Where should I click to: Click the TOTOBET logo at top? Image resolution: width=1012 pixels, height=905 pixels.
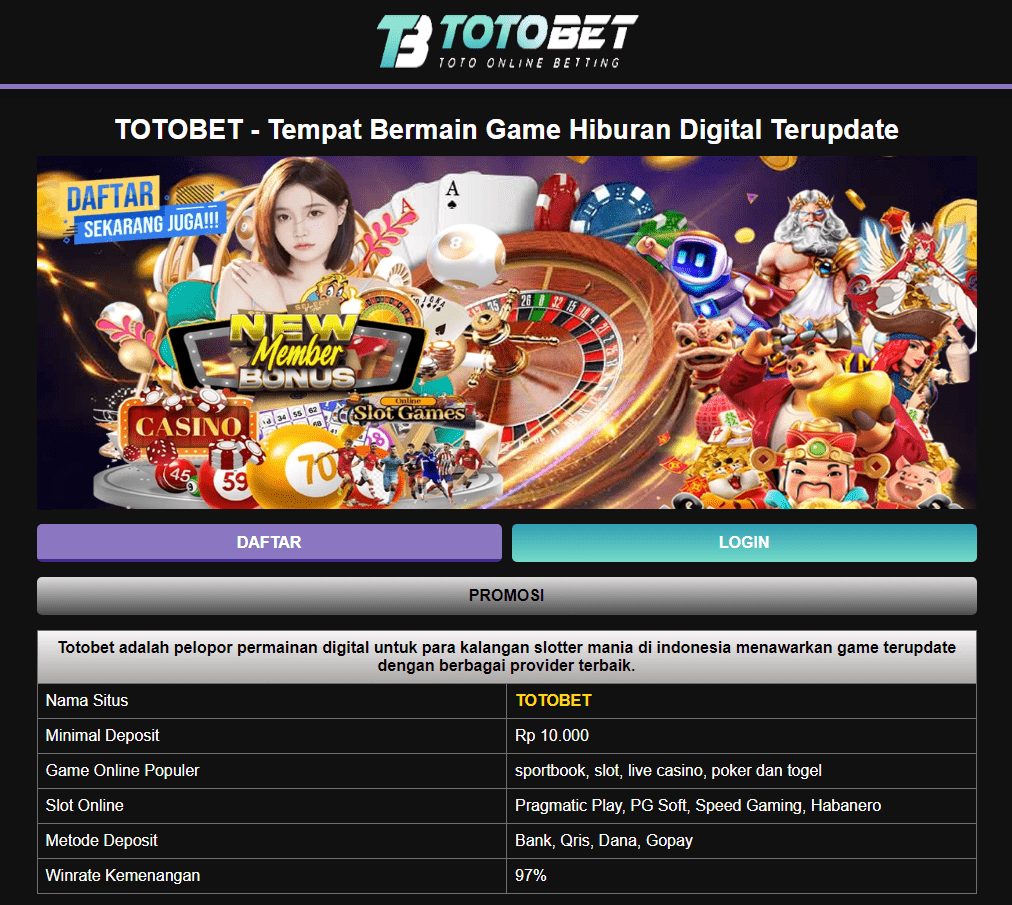507,42
